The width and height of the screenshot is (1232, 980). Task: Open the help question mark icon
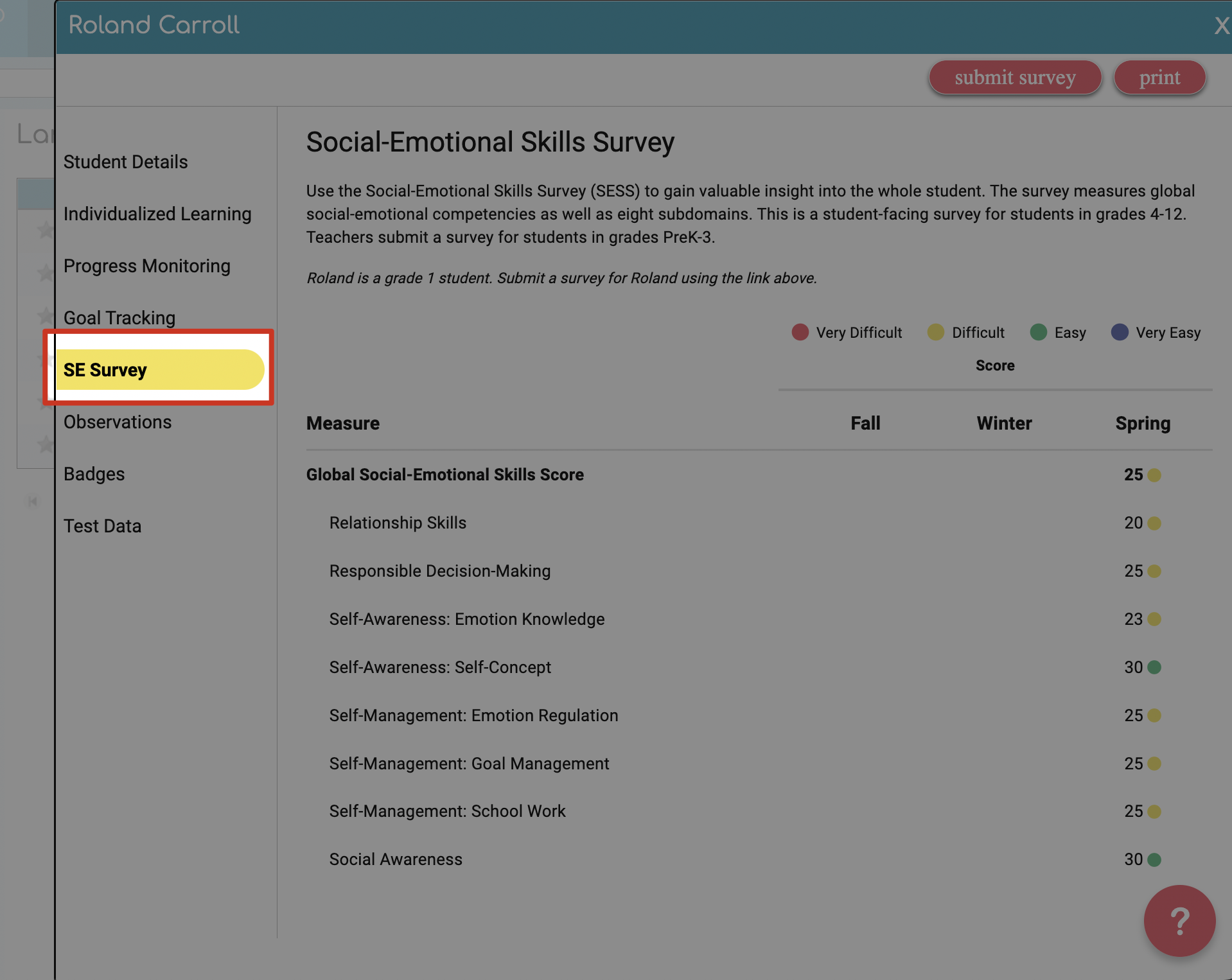point(1179,921)
